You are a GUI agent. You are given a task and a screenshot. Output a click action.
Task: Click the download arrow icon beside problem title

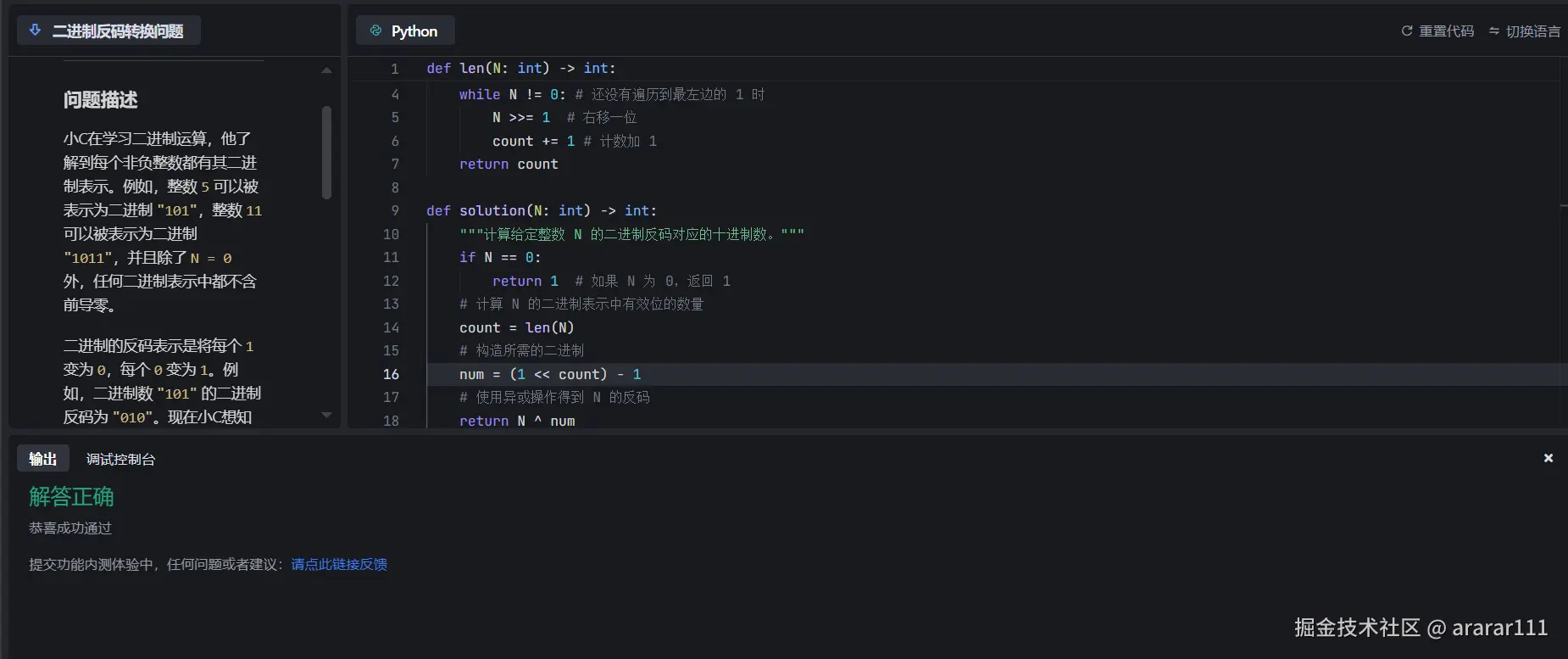[x=35, y=31]
